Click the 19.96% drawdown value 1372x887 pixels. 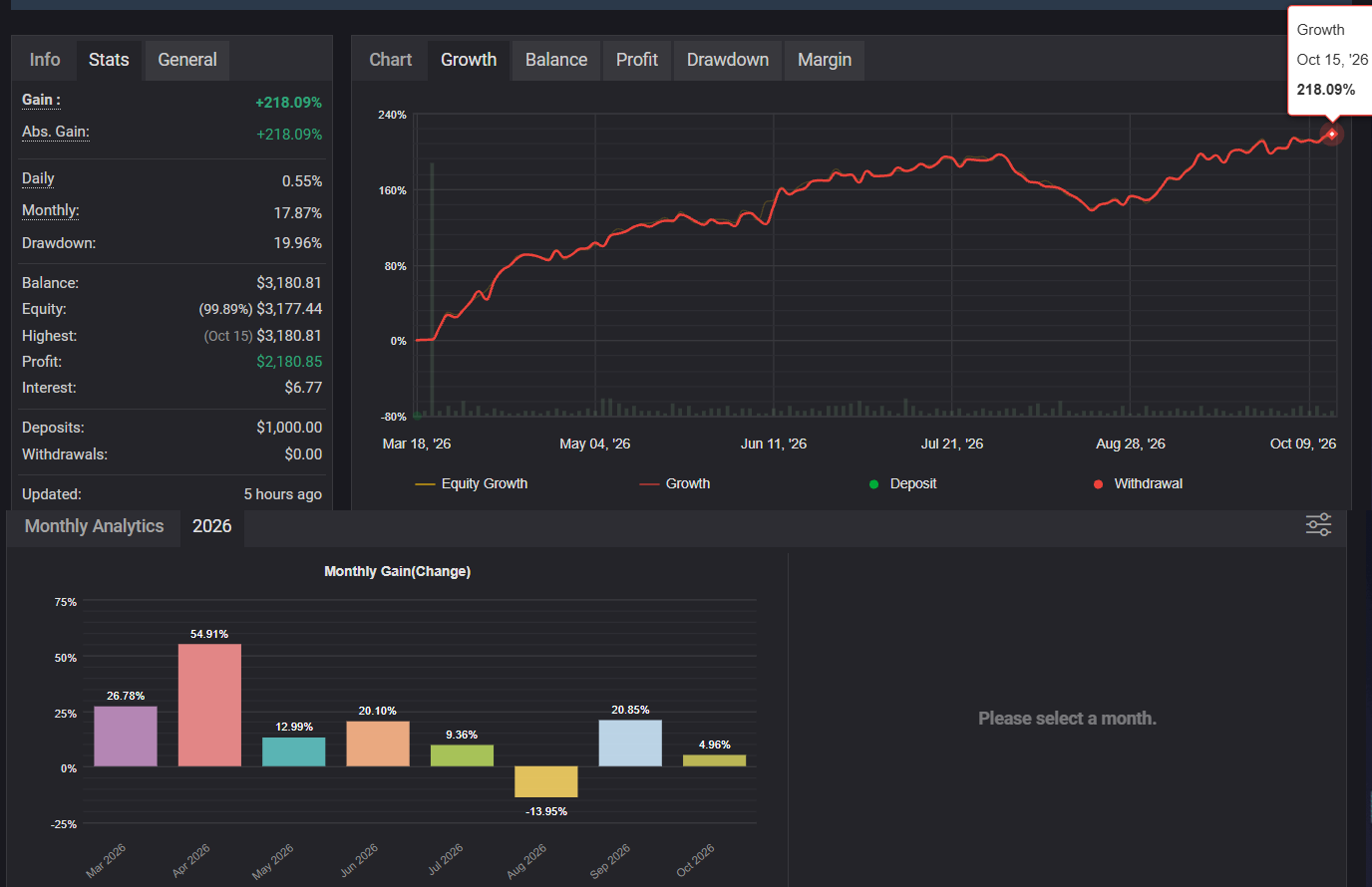298,243
